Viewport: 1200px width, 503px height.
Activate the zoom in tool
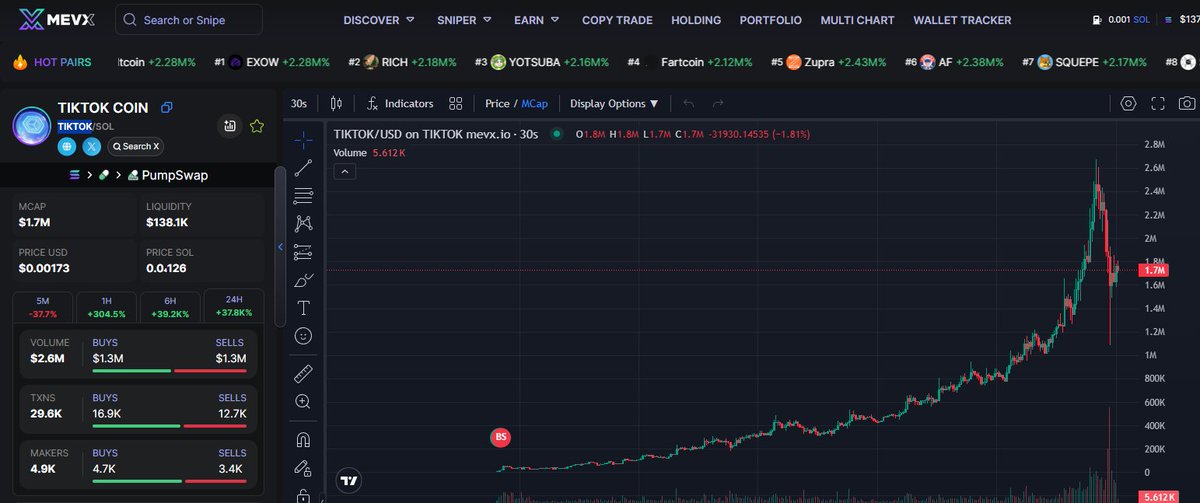pos(304,401)
